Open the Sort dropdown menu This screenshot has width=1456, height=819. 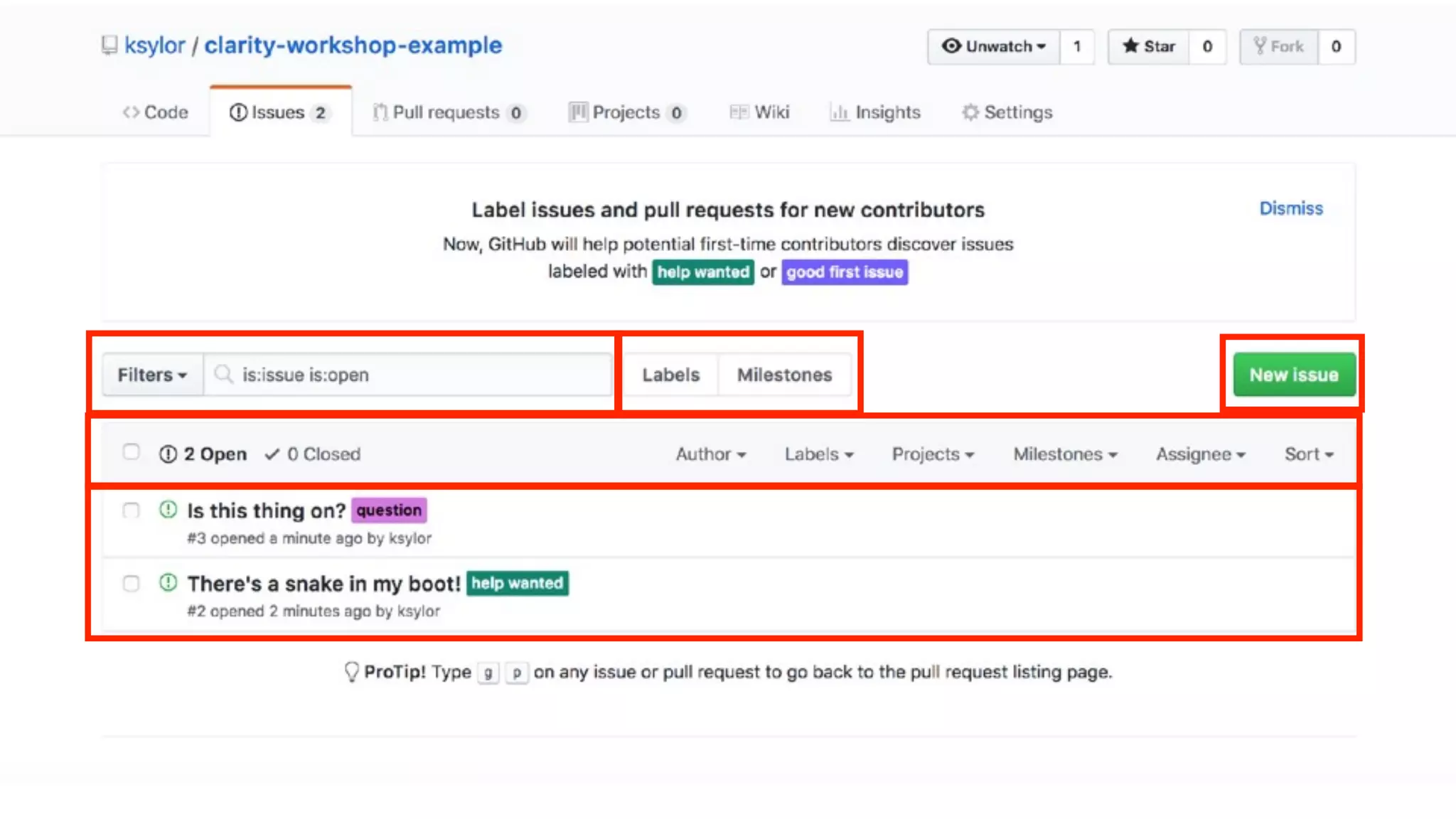pos(1308,454)
